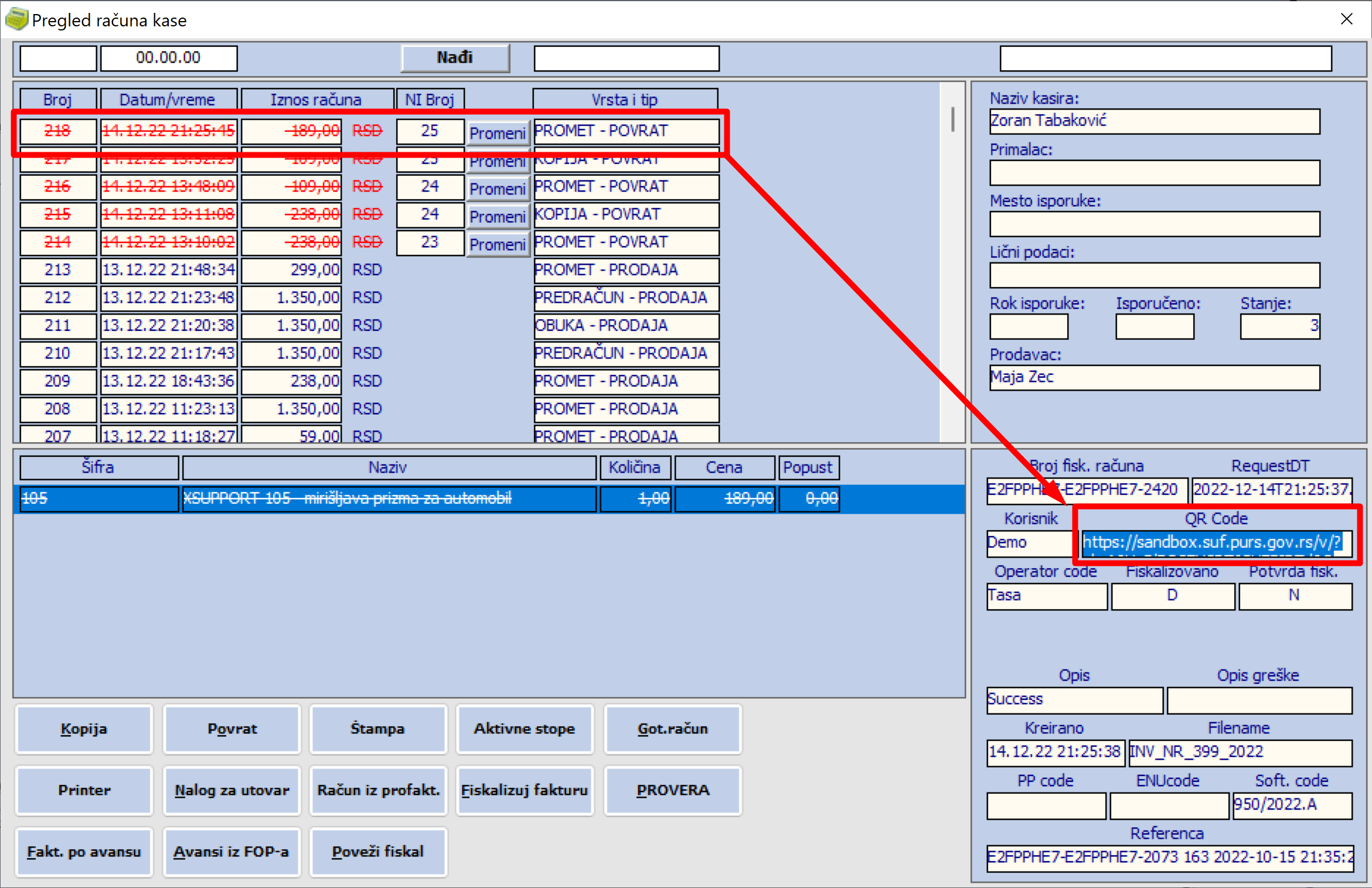Click the time search field 00.00.00

[169, 58]
